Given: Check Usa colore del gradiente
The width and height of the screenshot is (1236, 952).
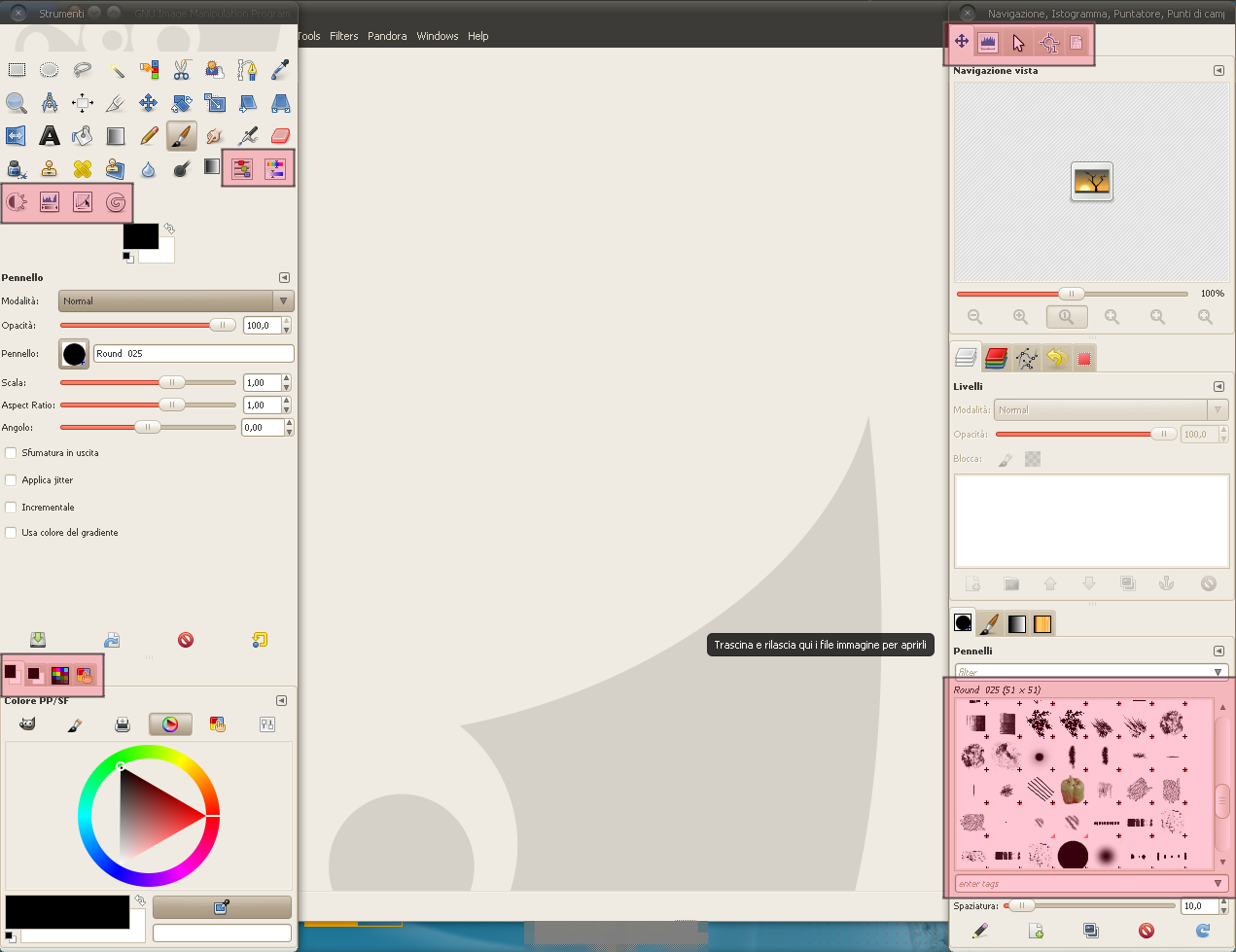Looking at the screenshot, I should click(x=10, y=532).
